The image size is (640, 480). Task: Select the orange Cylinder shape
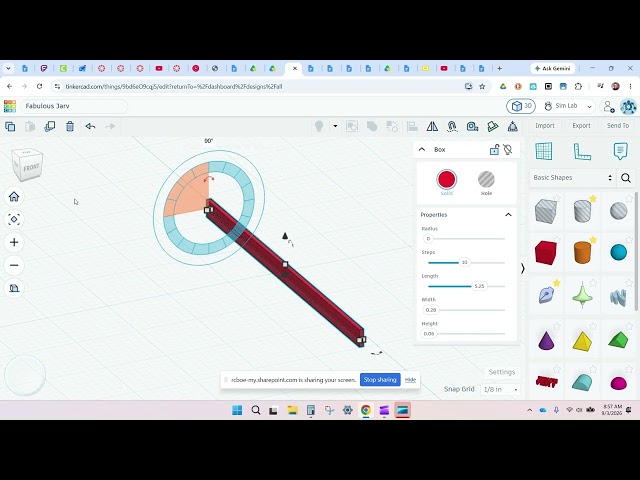coord(582,253)
